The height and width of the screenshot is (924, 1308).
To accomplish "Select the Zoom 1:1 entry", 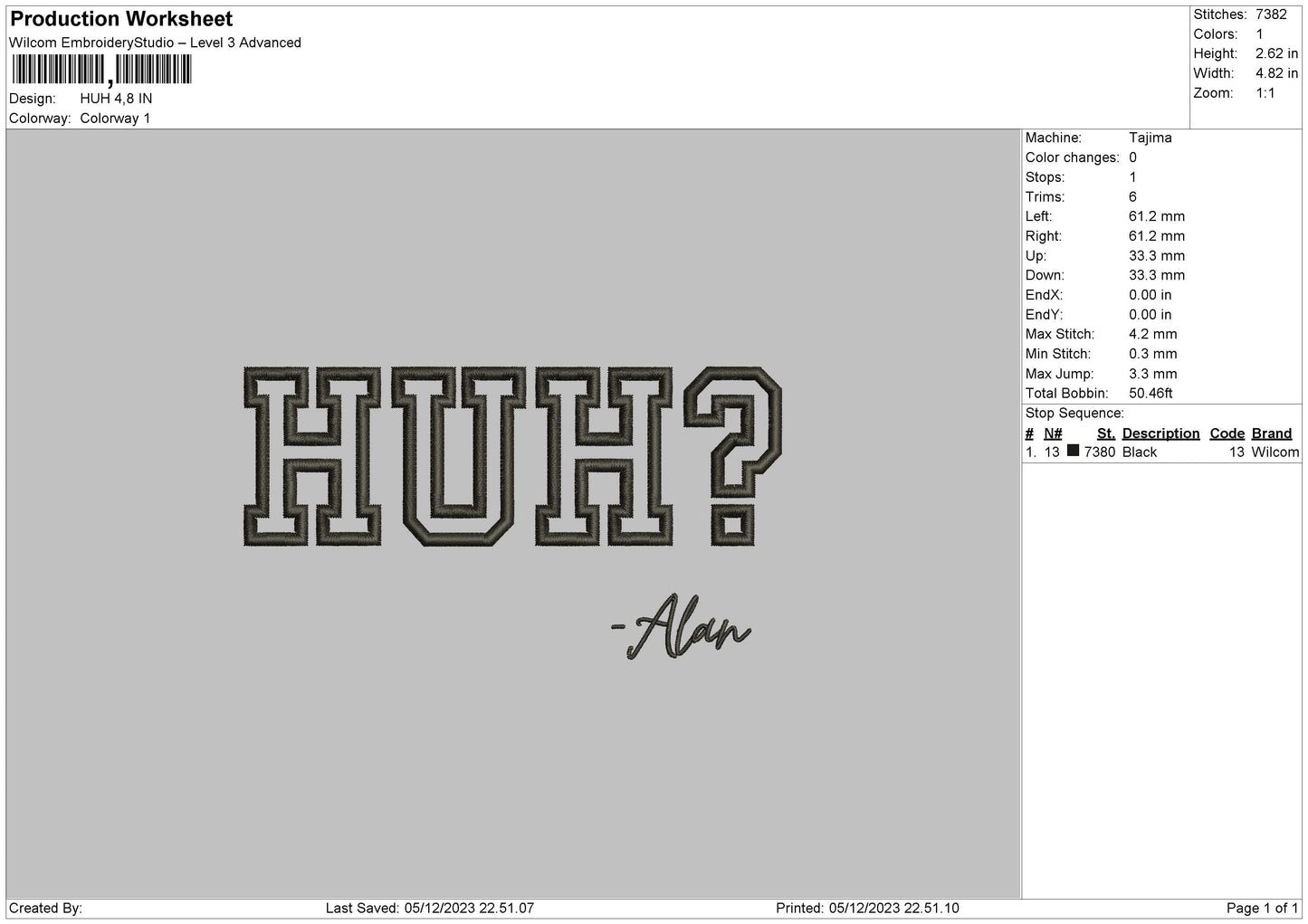I will [1265, 92].
